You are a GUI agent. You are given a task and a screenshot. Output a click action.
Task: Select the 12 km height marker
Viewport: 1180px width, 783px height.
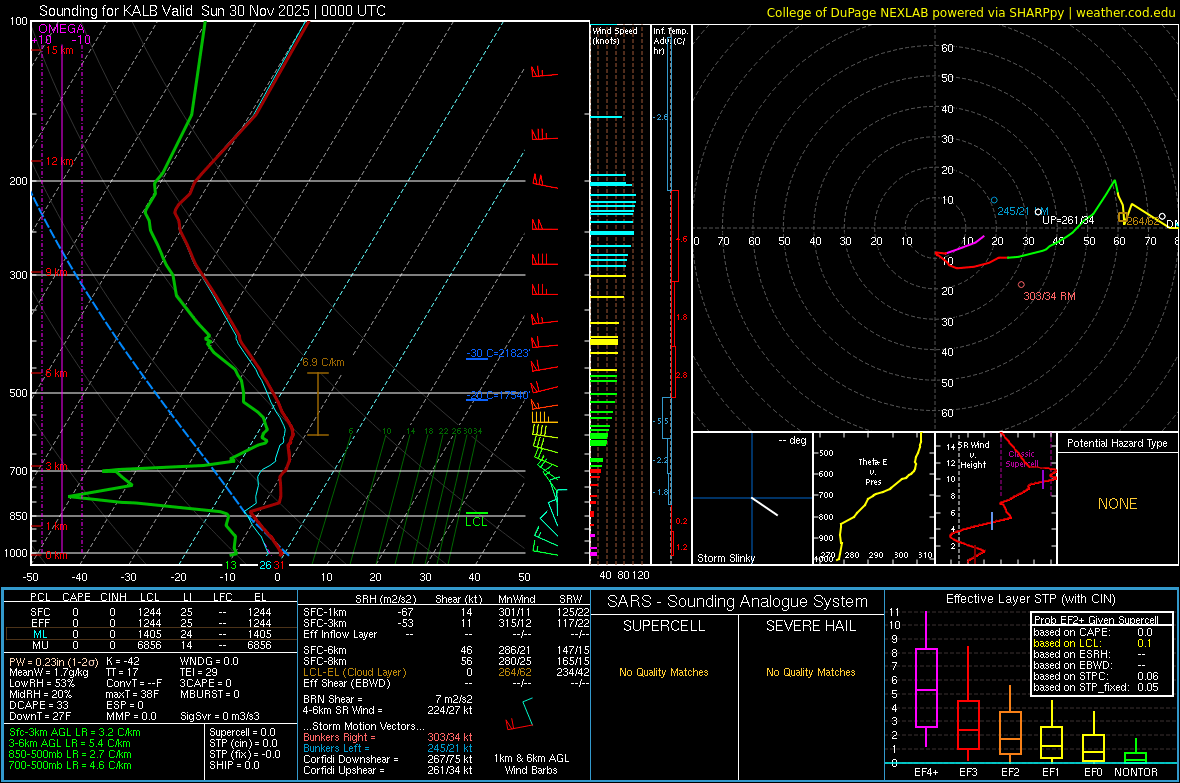[59, 161]
